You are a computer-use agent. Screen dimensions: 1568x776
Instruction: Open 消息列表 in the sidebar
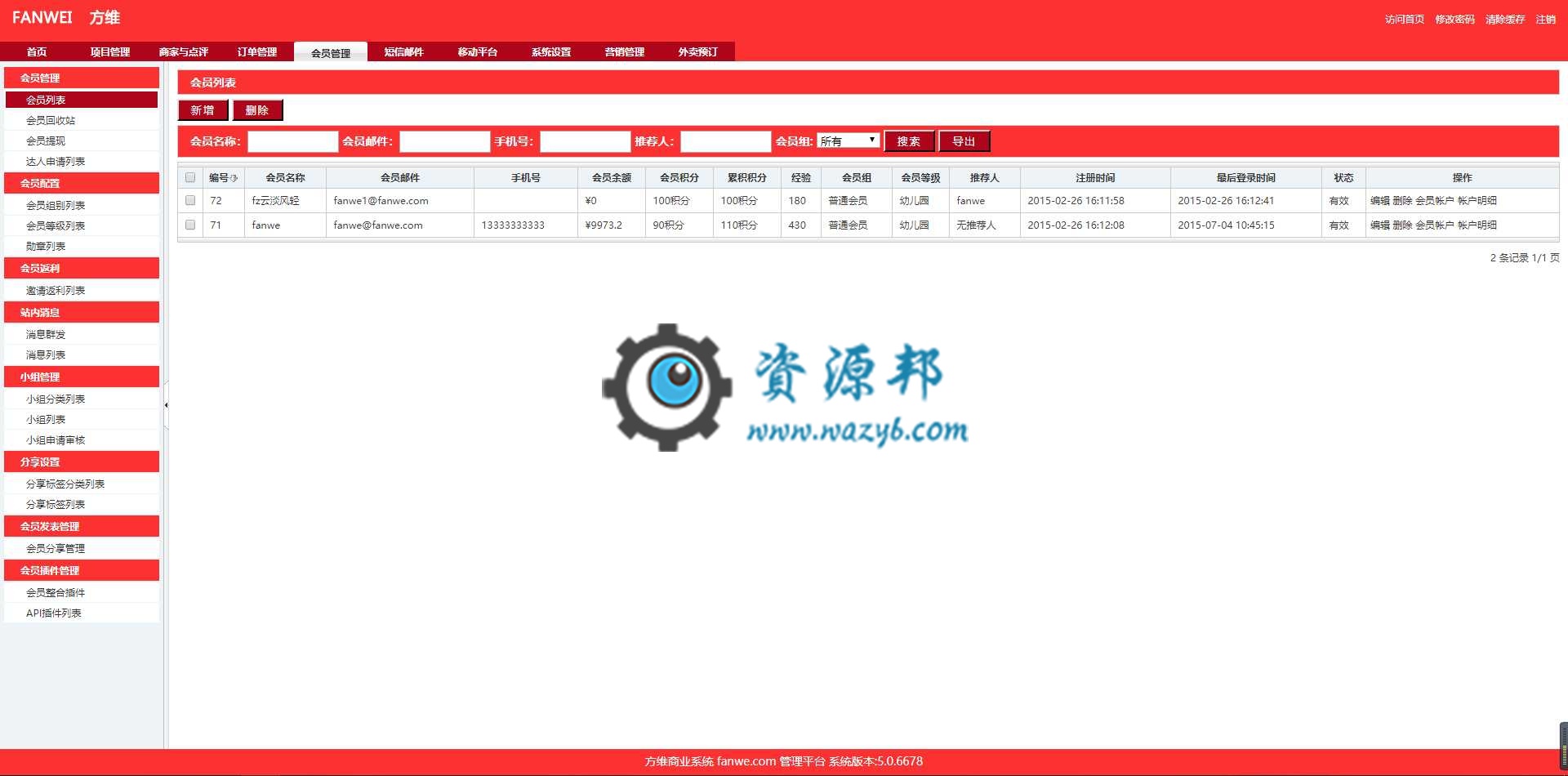[82, 355]
